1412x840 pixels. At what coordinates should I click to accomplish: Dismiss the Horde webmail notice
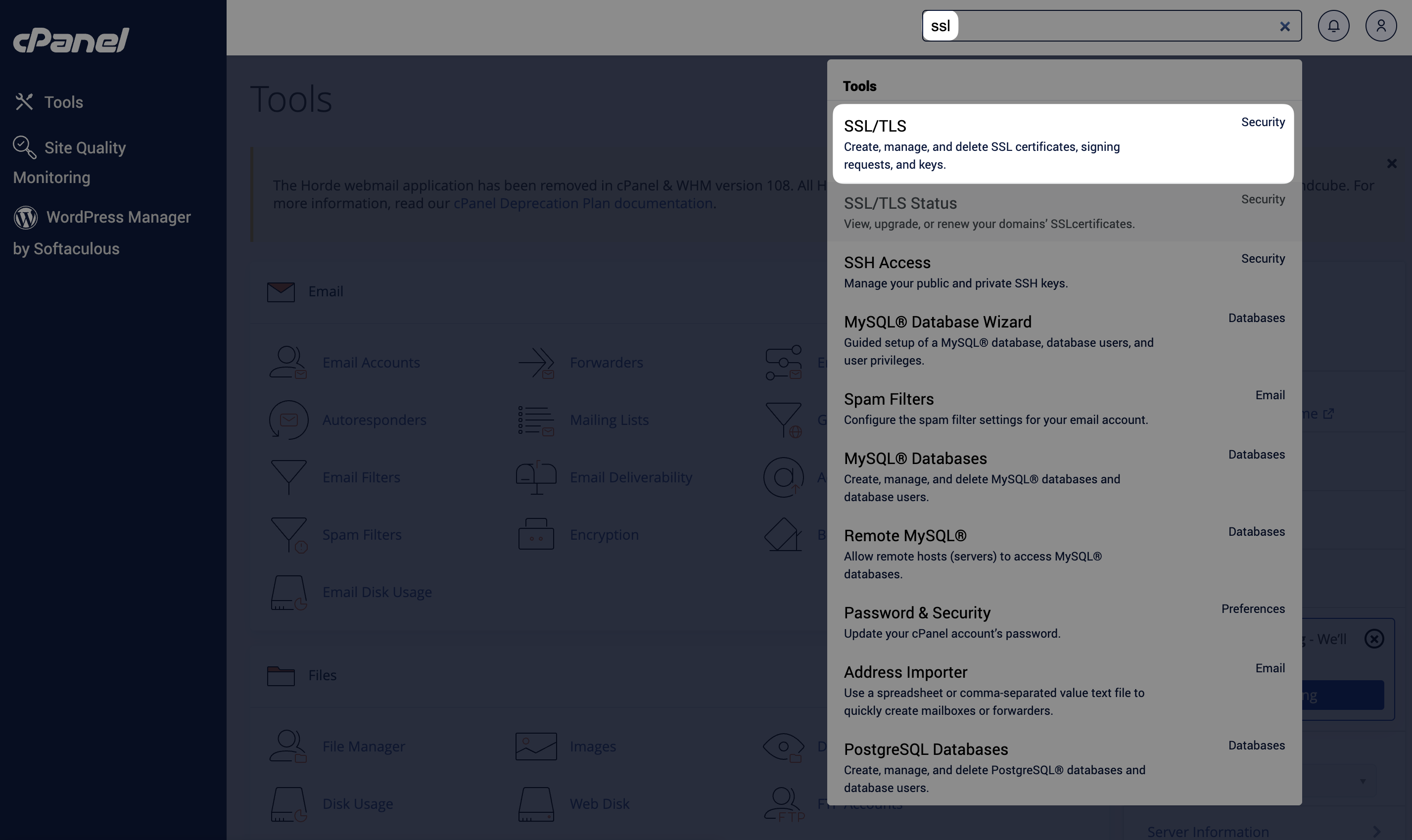(1392, 164)
